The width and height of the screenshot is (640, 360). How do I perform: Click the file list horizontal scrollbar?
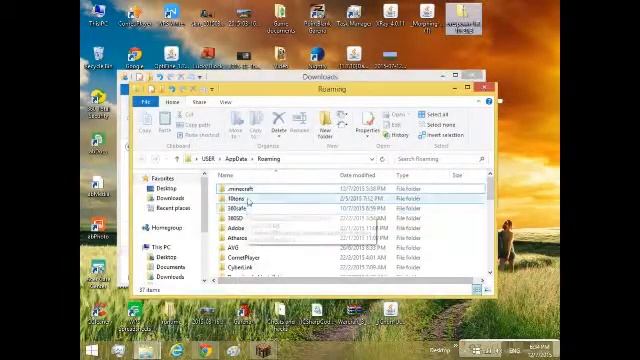pos(345,280)
